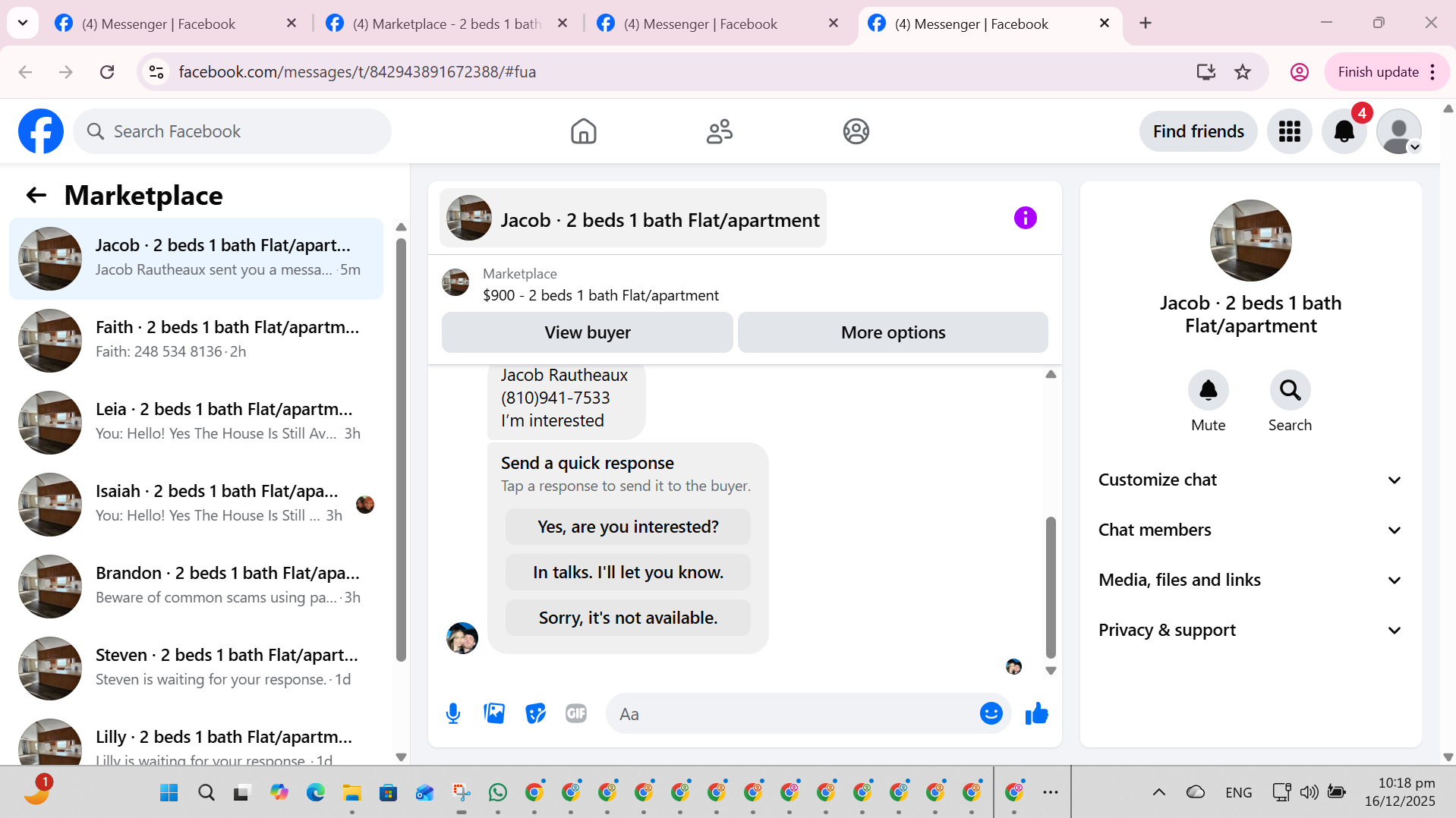
Task: Open the Facebook menu grid icon
Action: click(x=1290, y=131)
